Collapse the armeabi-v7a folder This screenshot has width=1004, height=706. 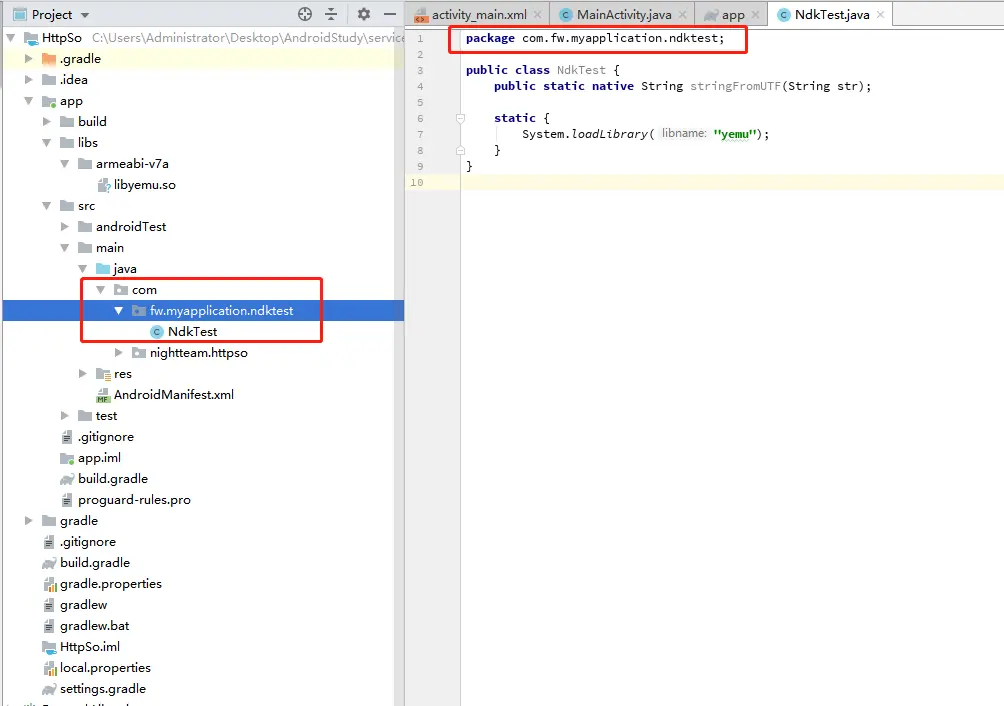64,164
